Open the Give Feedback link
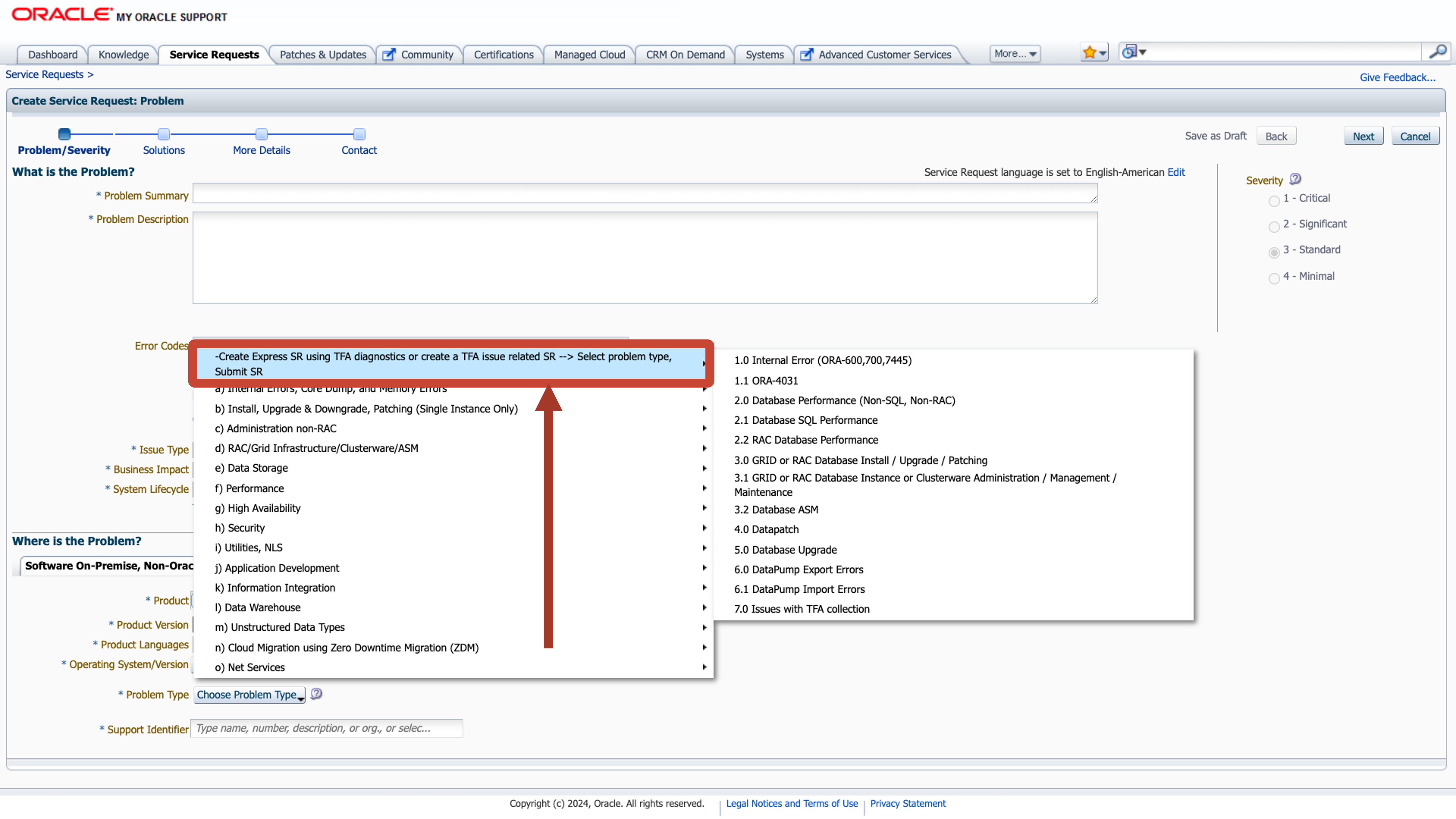 click(x=1397, y=77)
